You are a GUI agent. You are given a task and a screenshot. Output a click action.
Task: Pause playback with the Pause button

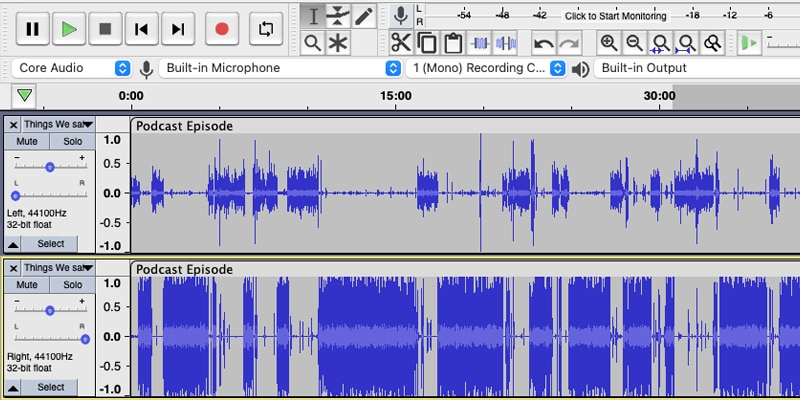[33, 29]
